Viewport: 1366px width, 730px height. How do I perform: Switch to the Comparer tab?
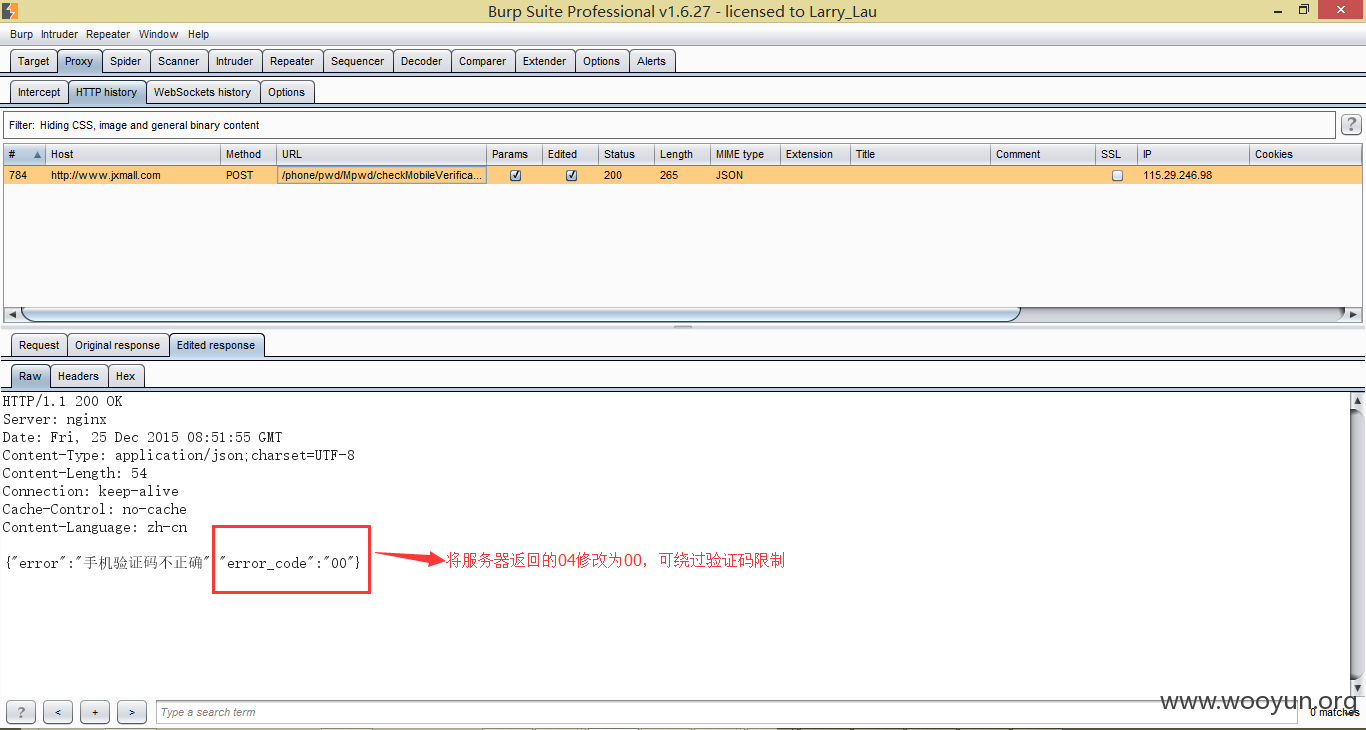(482, 61)
